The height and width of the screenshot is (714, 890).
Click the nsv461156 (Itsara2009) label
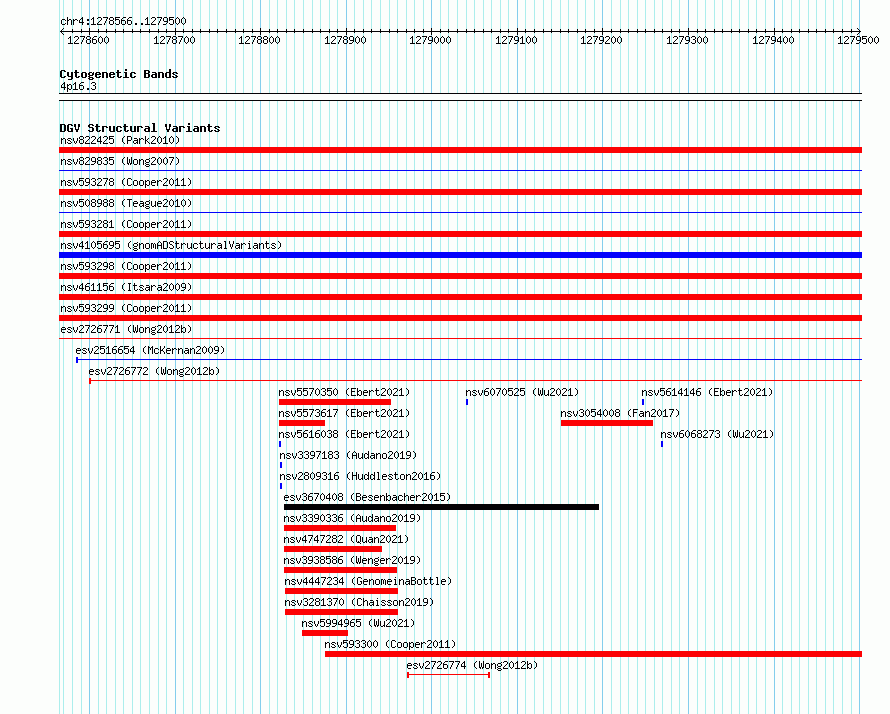coord(126,287)
